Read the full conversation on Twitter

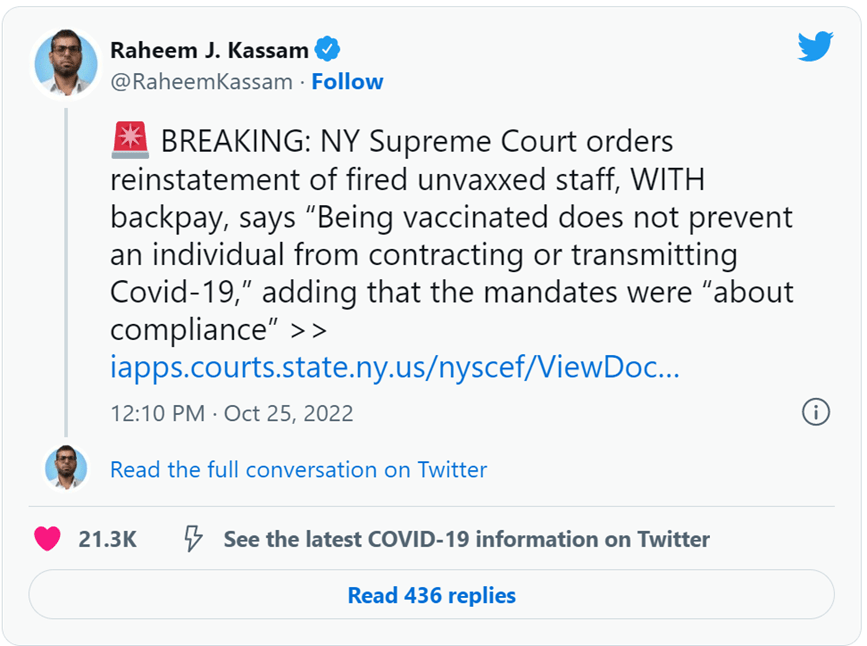[x=298, y=469]
